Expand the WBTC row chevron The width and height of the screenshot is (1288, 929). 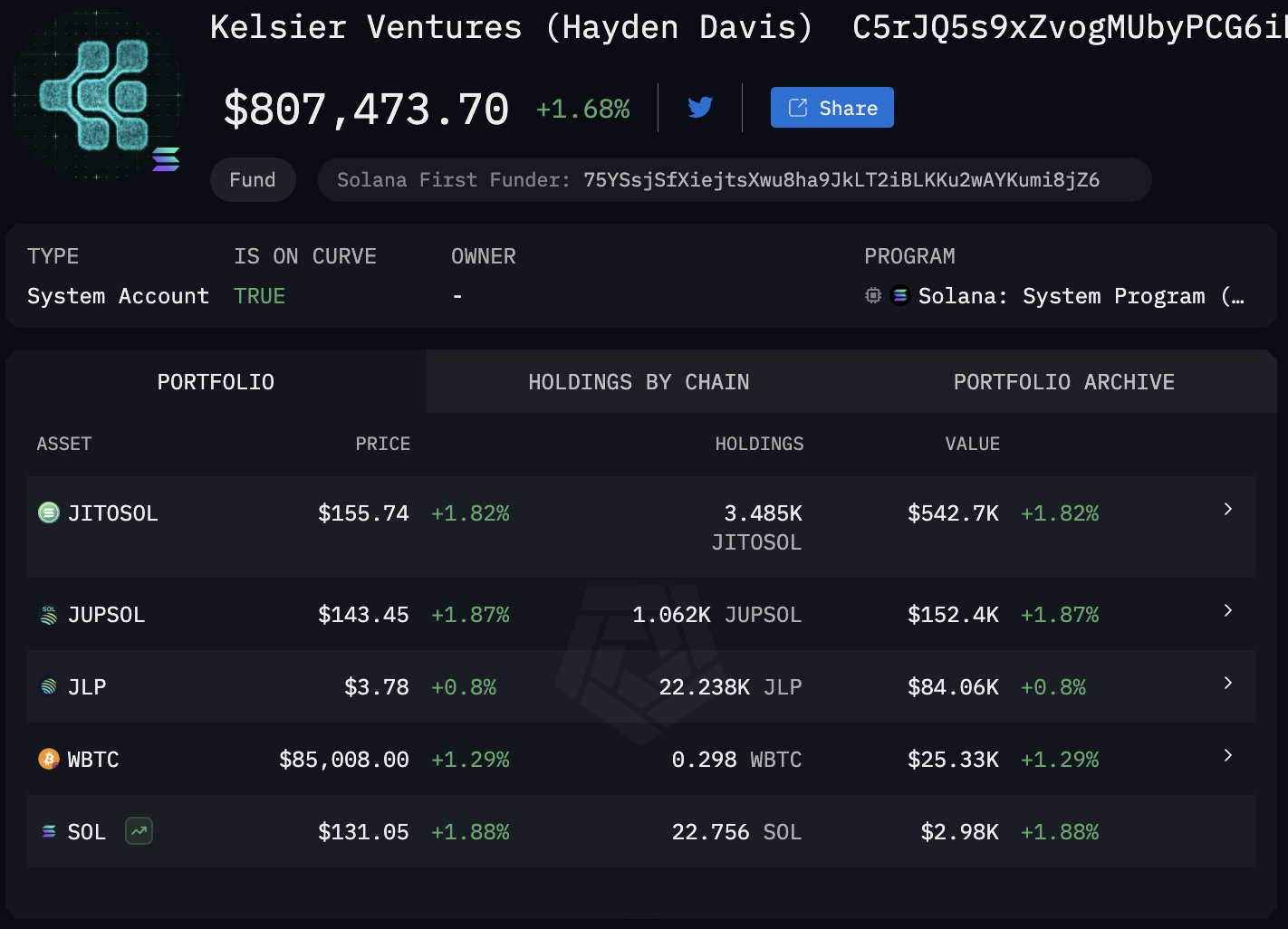[x=1228, y=755]
